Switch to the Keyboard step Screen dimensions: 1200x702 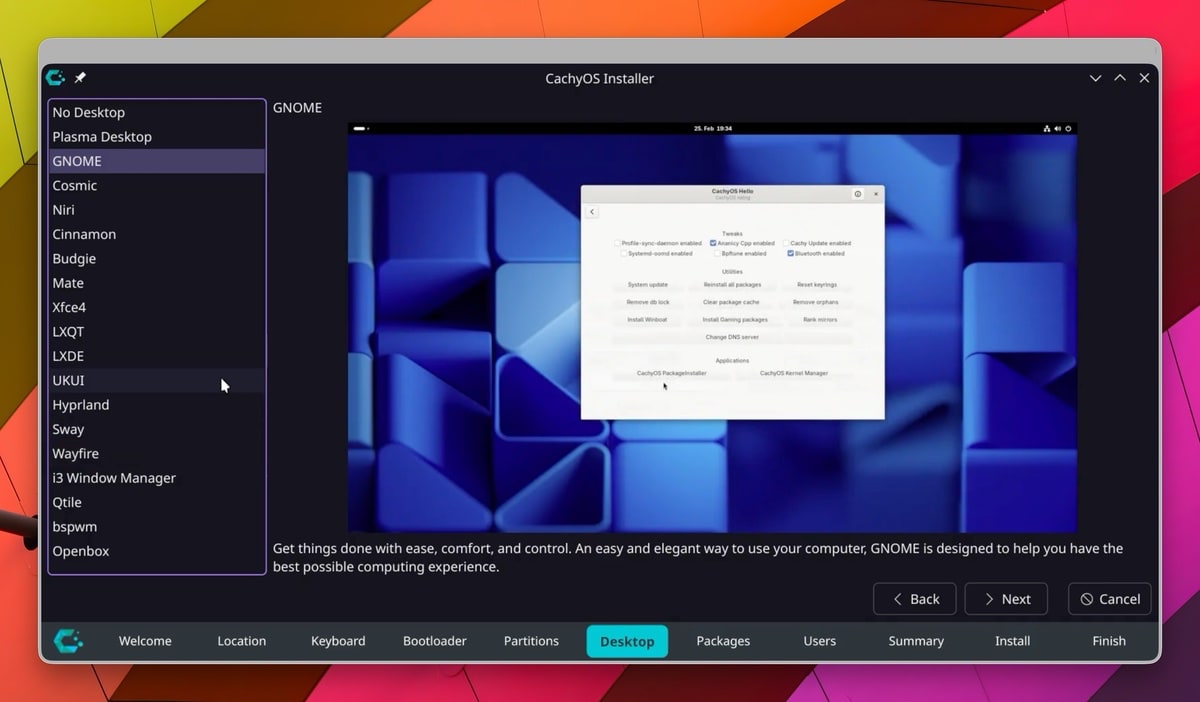[x=338, y=641]
